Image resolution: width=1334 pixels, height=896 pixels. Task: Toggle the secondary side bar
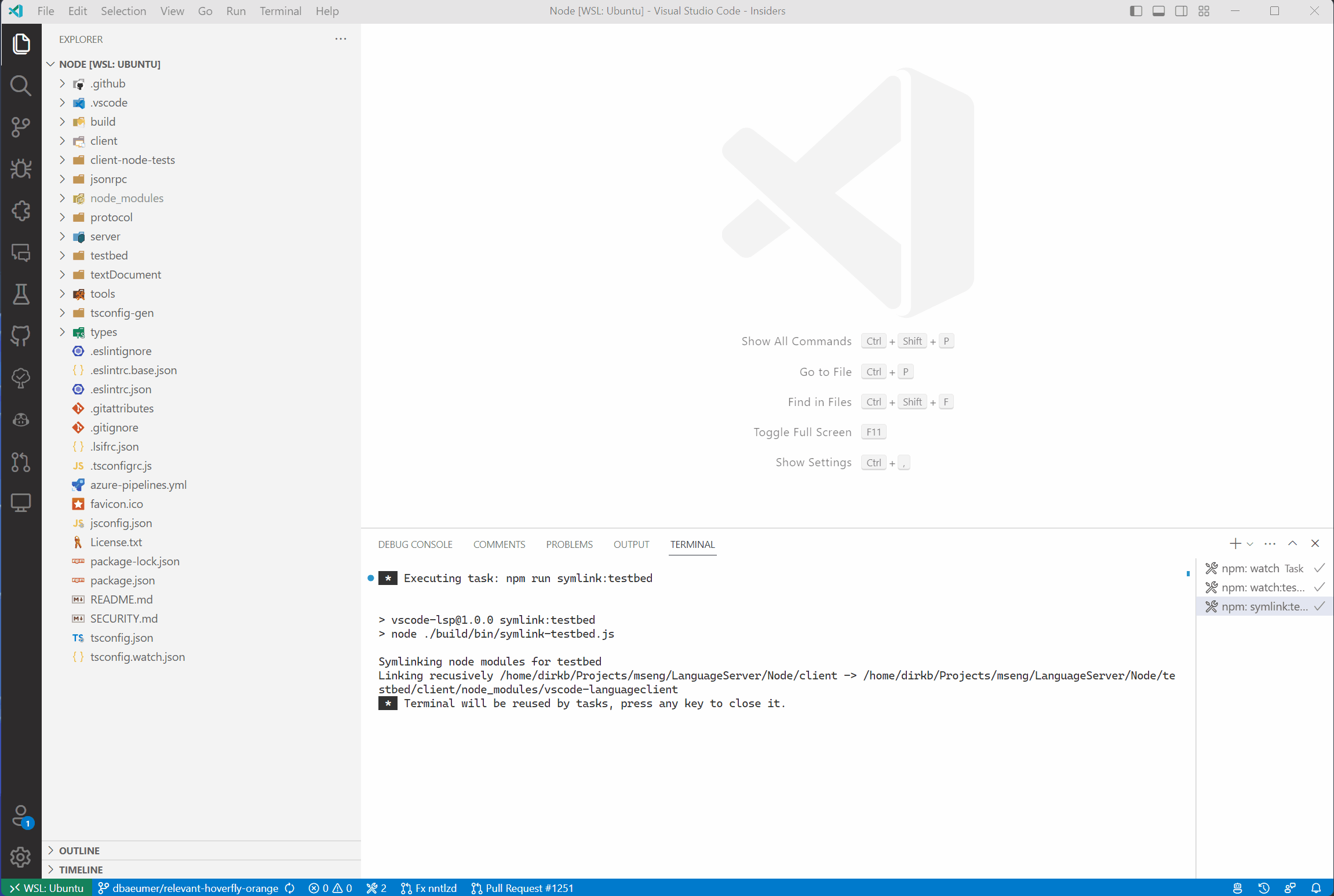point(1180,11)
